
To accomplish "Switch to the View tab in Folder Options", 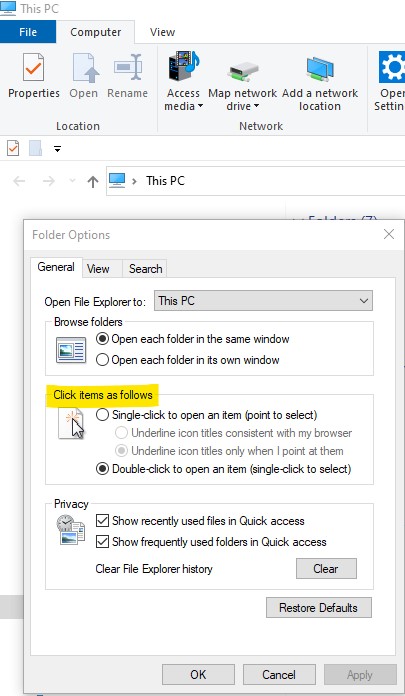I will (x=98, y=269).
